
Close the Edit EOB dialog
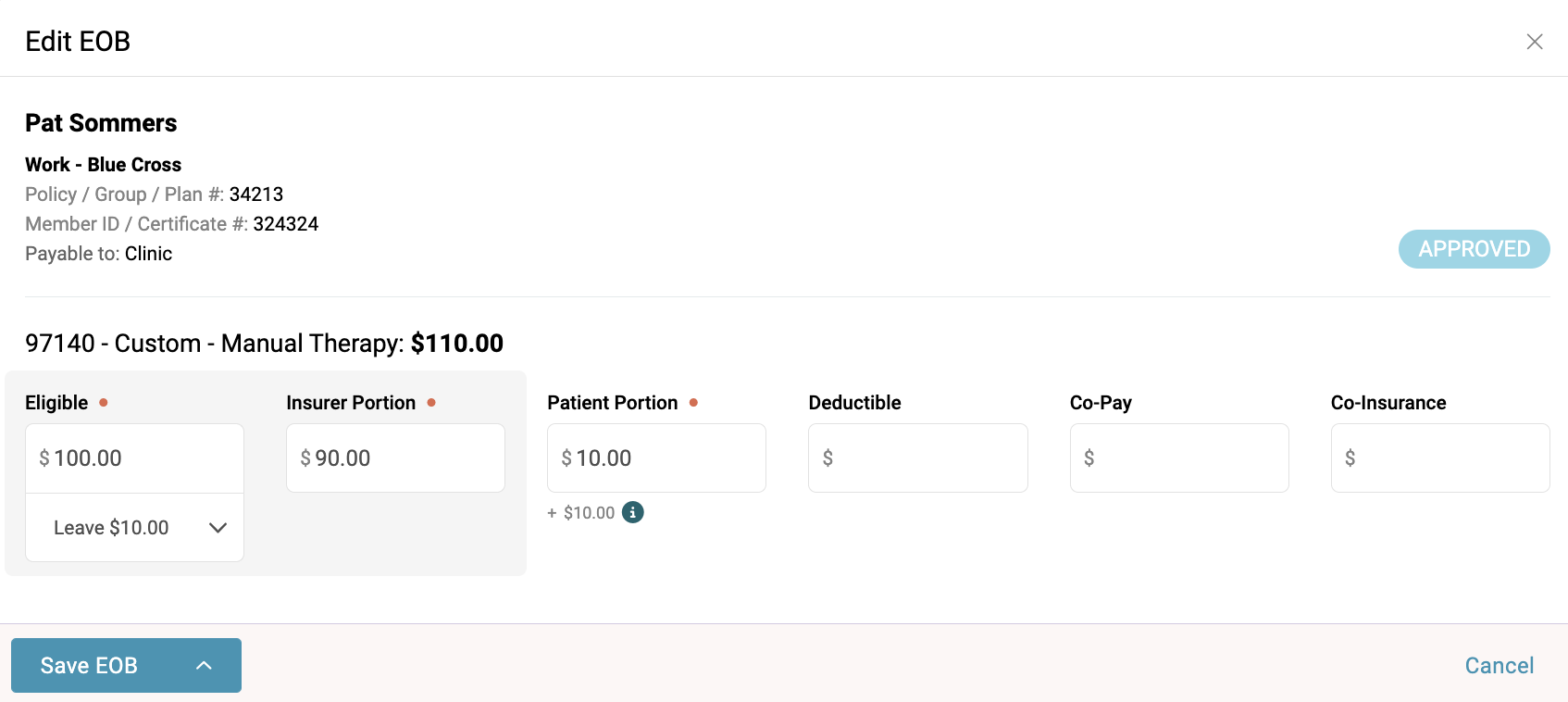tap(1534, 42)
